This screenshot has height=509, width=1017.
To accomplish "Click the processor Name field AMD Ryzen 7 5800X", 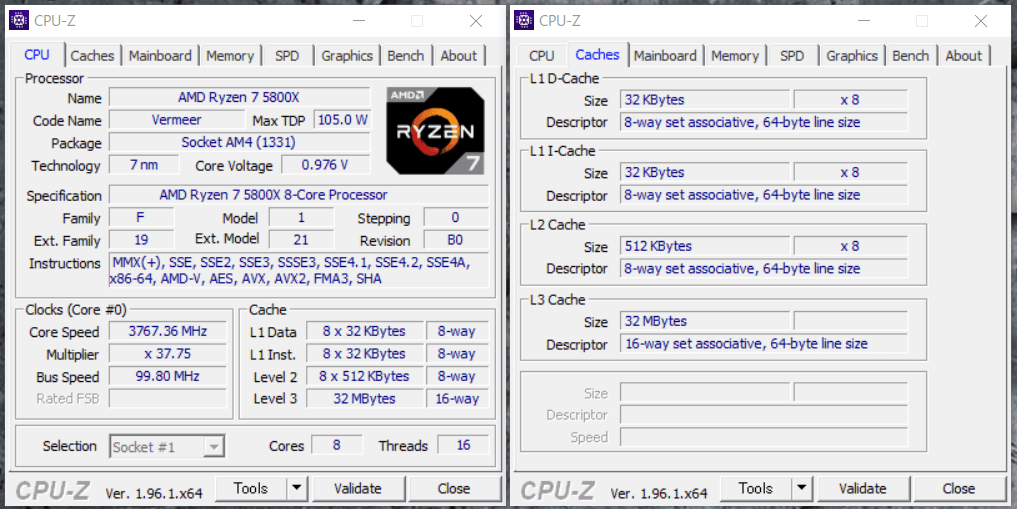I will pyautogui.click(x=239, y=97).
